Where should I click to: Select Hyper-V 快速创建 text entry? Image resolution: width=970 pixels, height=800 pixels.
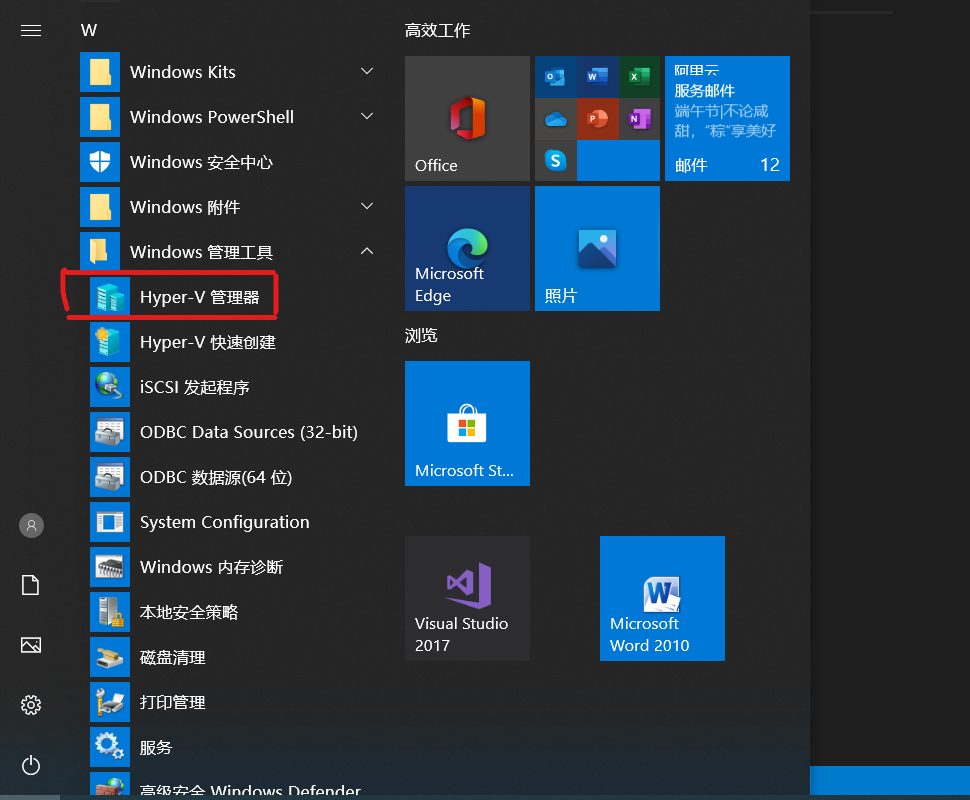207,342
